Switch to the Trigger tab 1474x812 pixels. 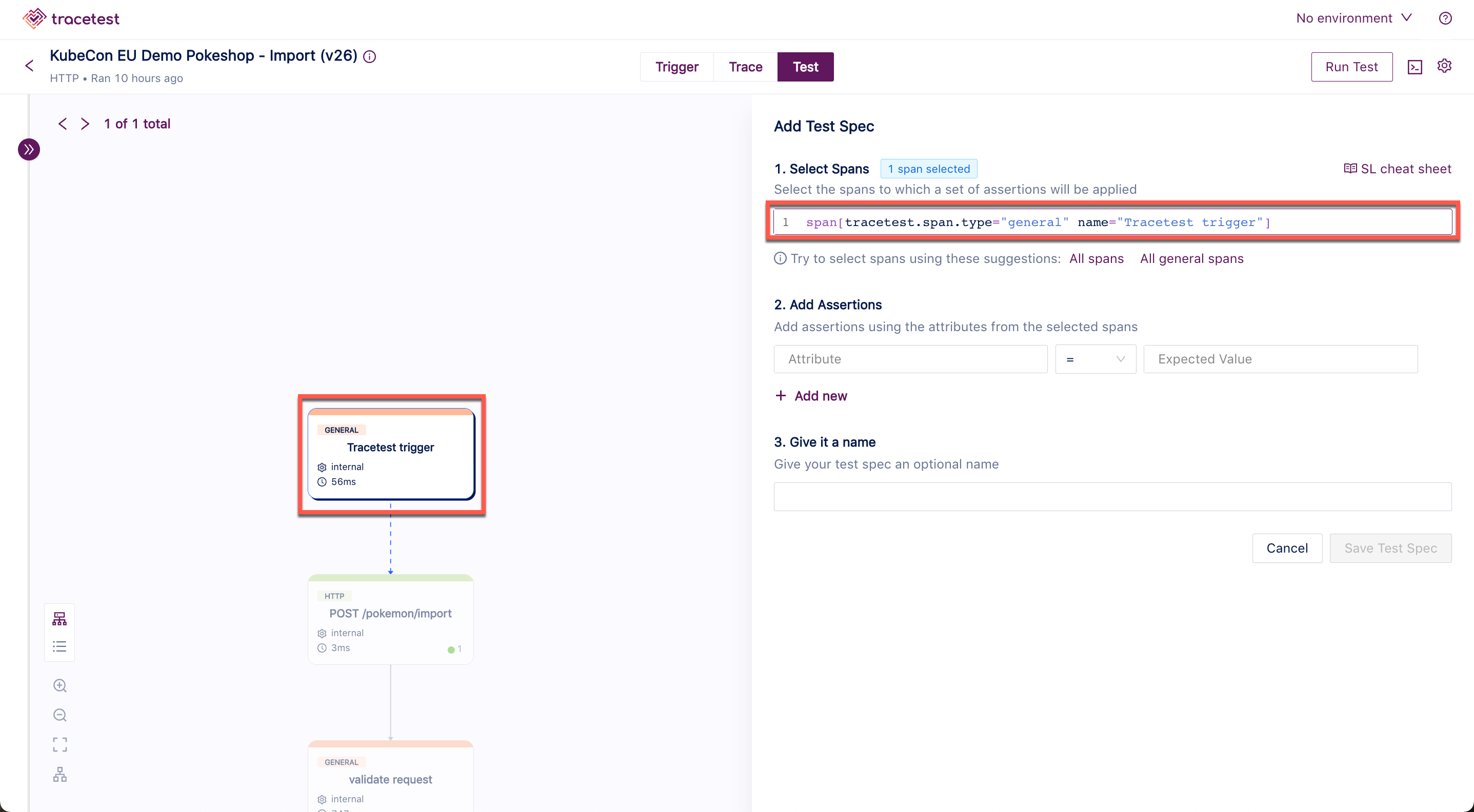click(x=676, y=67)
